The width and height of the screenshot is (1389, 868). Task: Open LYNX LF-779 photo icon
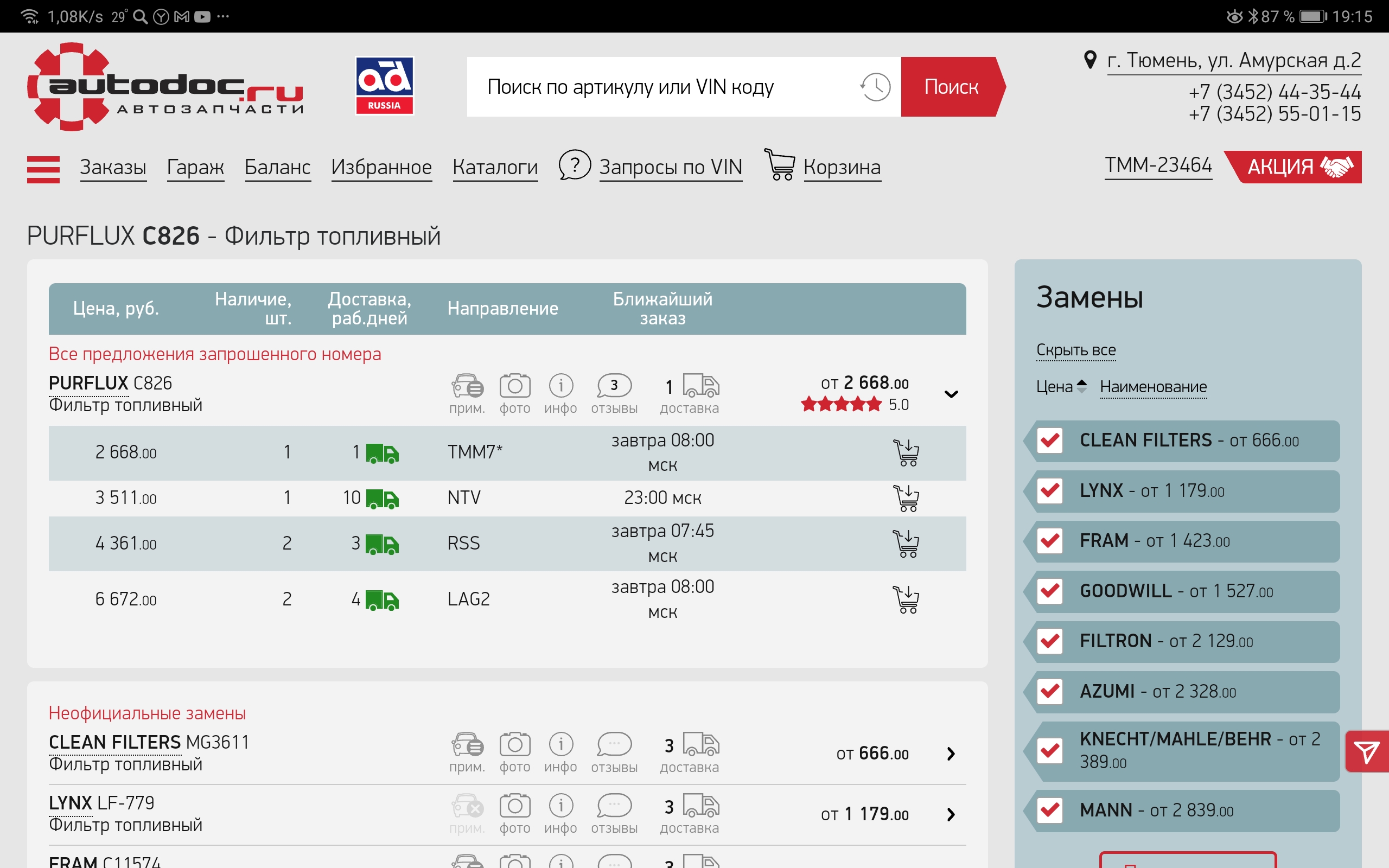click(x=515, y=806)
